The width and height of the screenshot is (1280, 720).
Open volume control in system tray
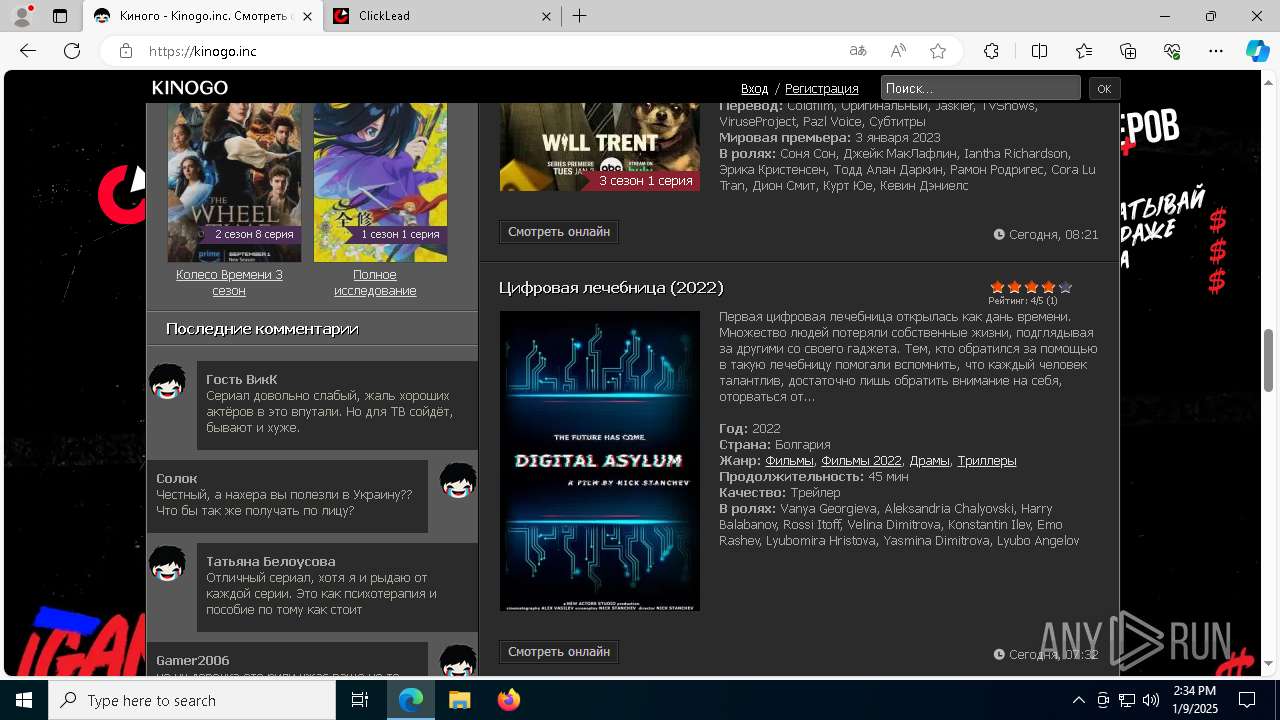(x=1151, y=700)
